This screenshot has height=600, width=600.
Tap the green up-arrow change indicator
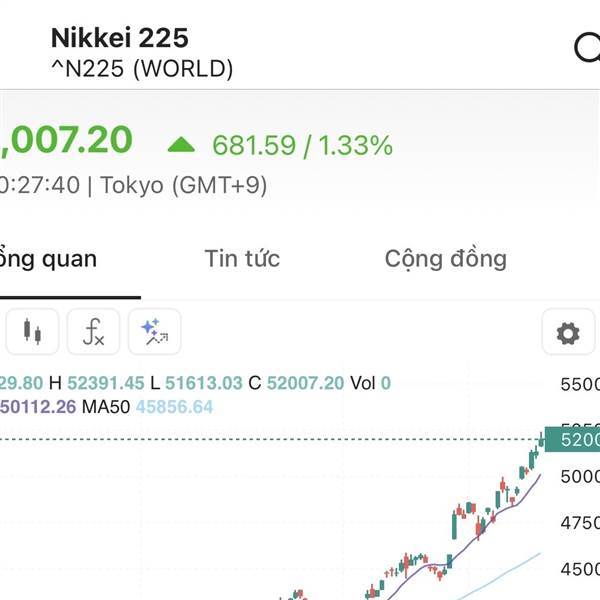pyautogui.click(x=181, y=145)
